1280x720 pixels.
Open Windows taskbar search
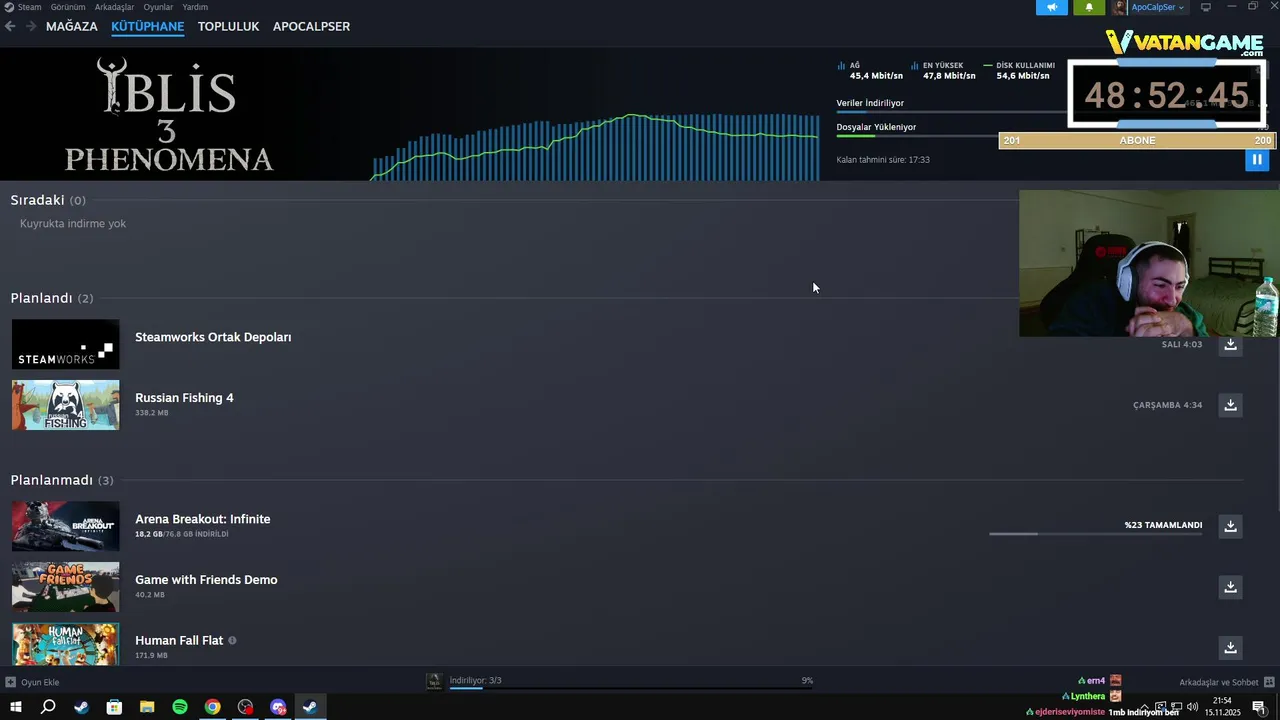tap(48, 707)
